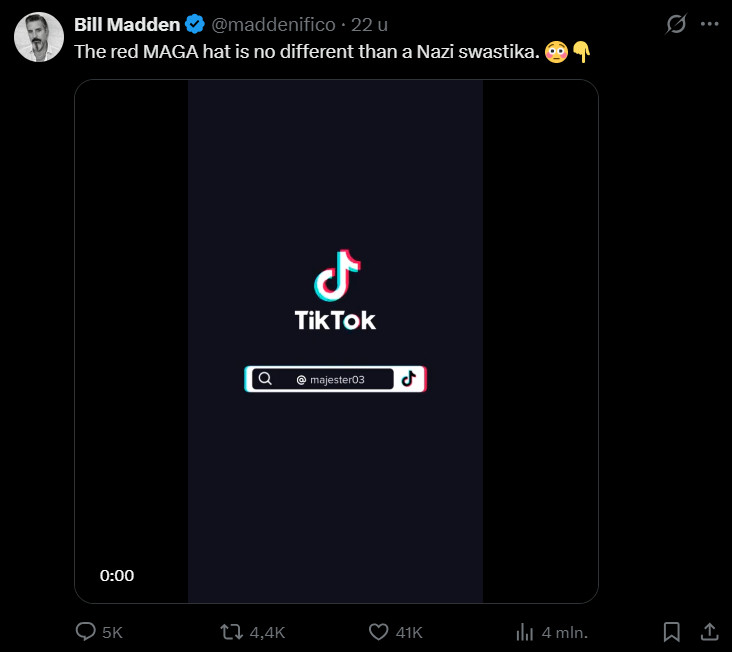Open the three-dot more options menu

pos(708,24)
